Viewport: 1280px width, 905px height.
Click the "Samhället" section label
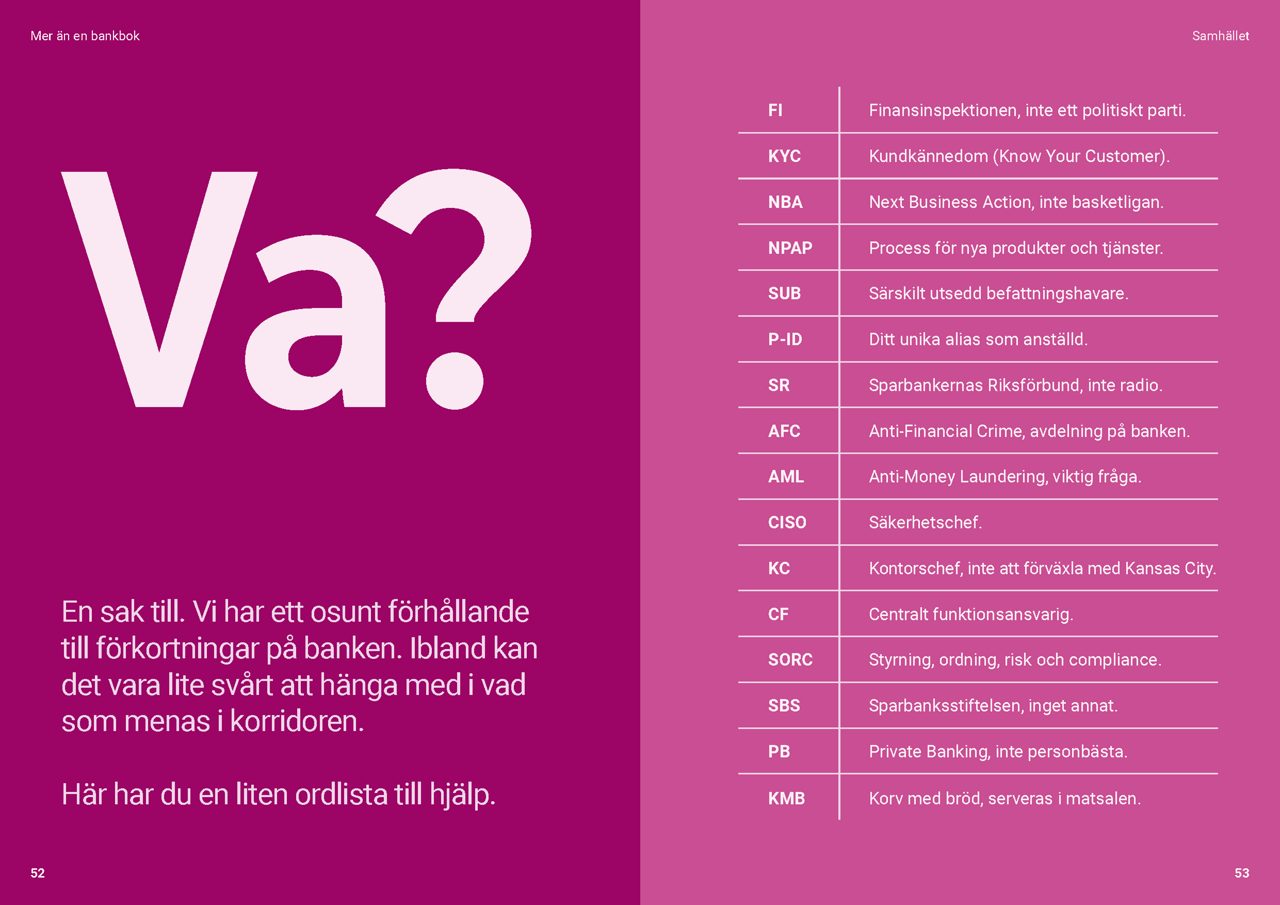pyautogui.click(x=1220, y=36)
